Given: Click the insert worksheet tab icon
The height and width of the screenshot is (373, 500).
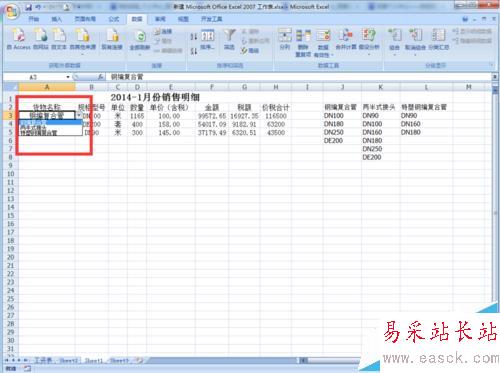Looking at the screenshot, I should pos(140,360).
